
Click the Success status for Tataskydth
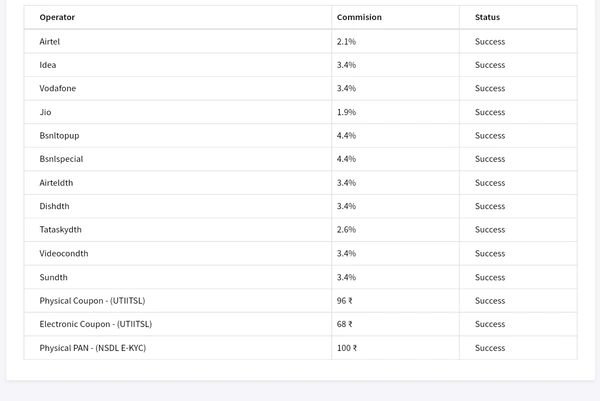click(x=490, y=230)
